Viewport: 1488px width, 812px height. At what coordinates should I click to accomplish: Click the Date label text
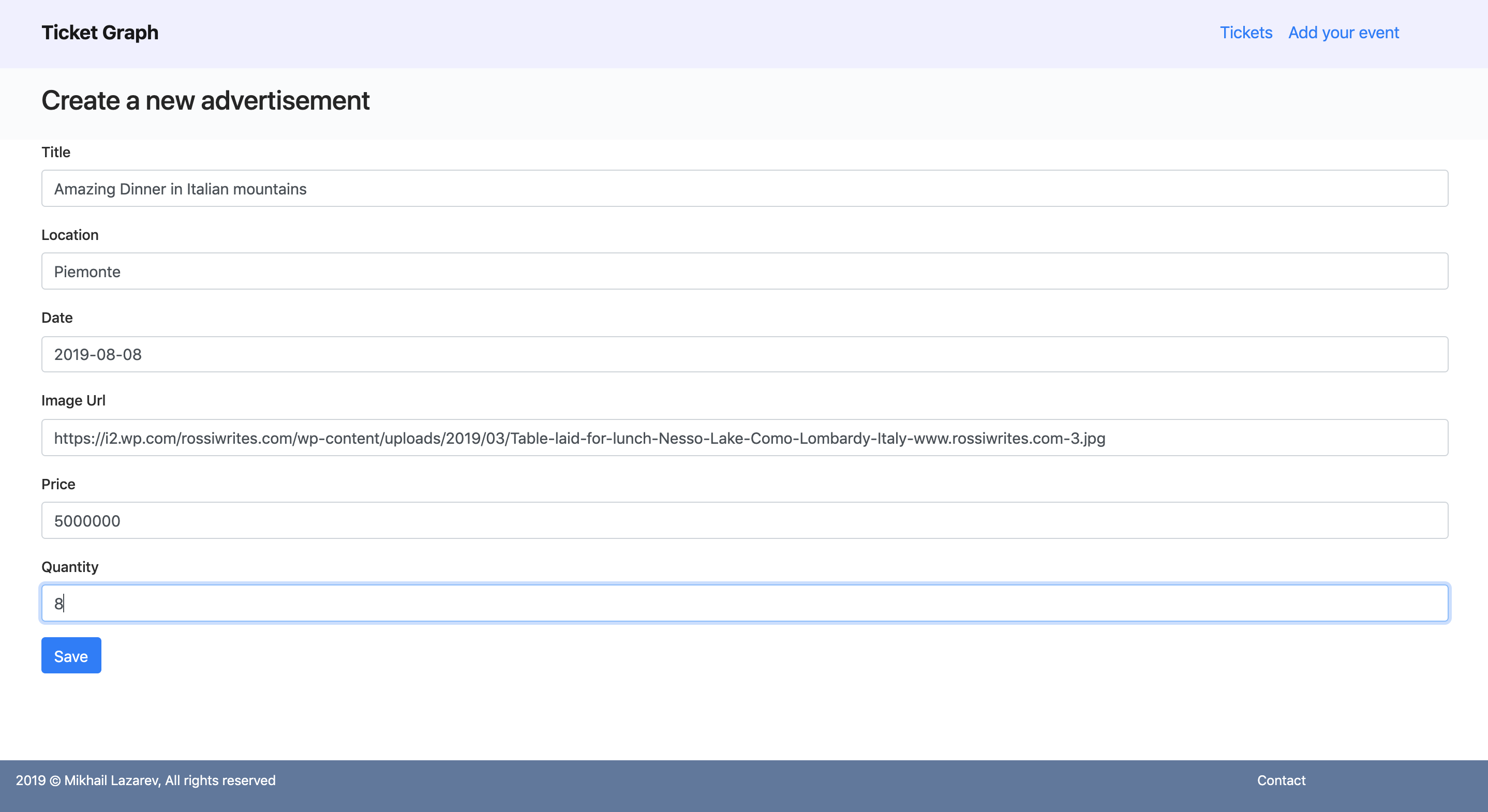[x=56, y=318]
